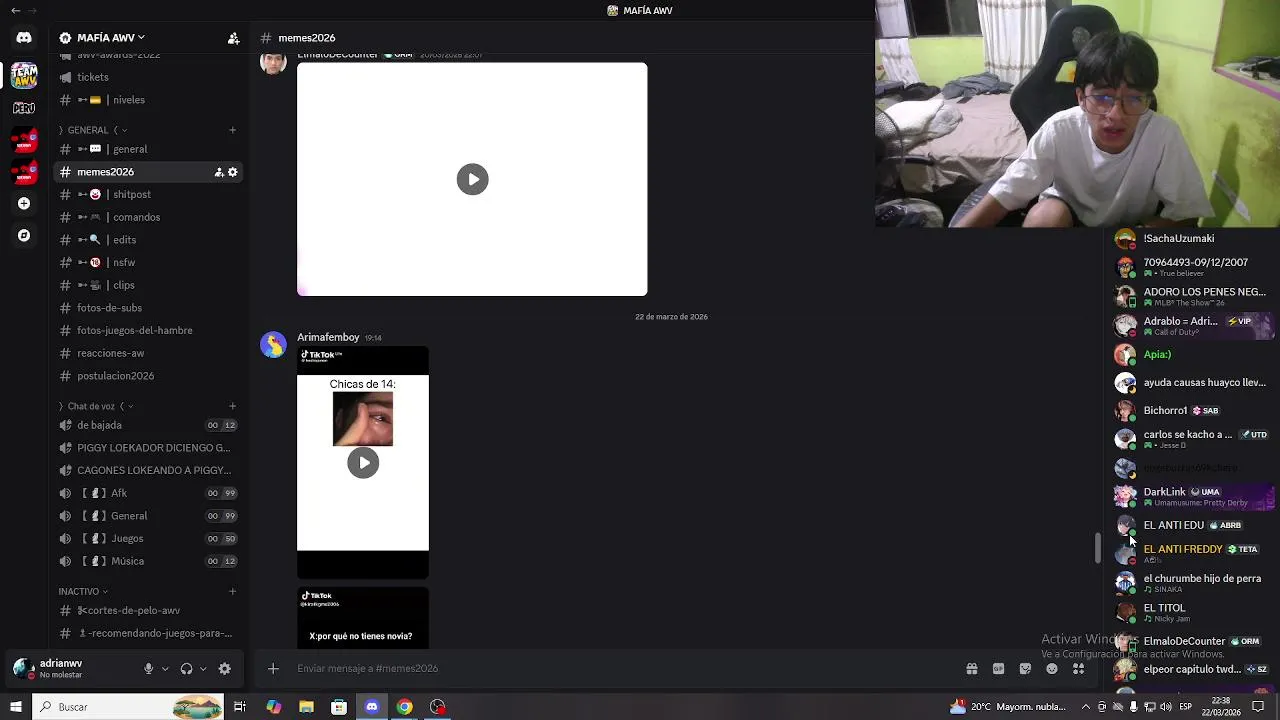Toggle headphone deafen in user panel
The height and width of the screenshot is (720, 1280).
tap(186, 669)
